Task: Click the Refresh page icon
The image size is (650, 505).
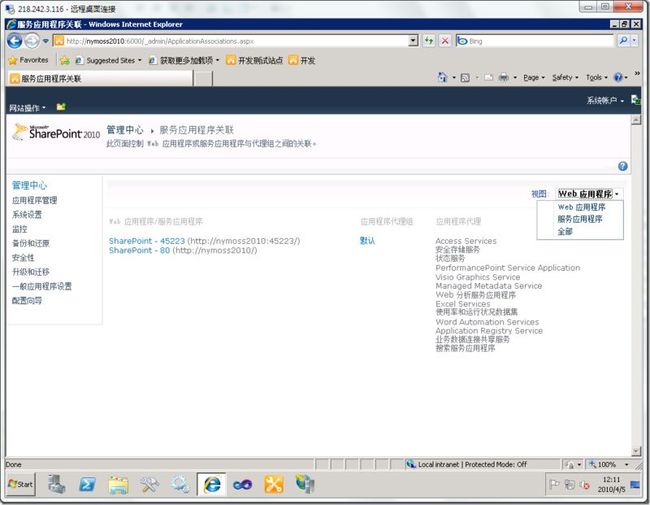Action: pyautogui.click(x=429, y=41)
